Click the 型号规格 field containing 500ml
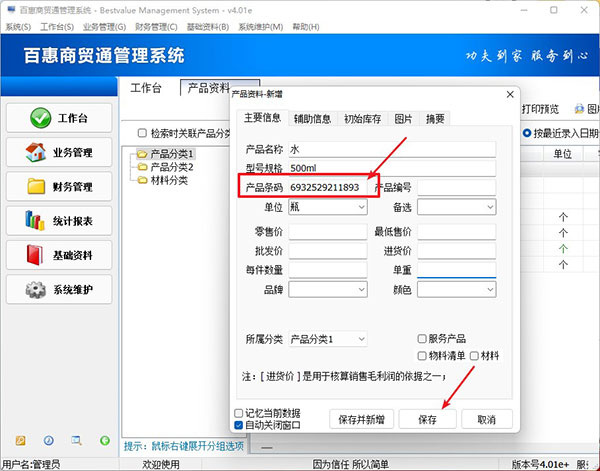 pyautogui.click(x=392, y=168)
